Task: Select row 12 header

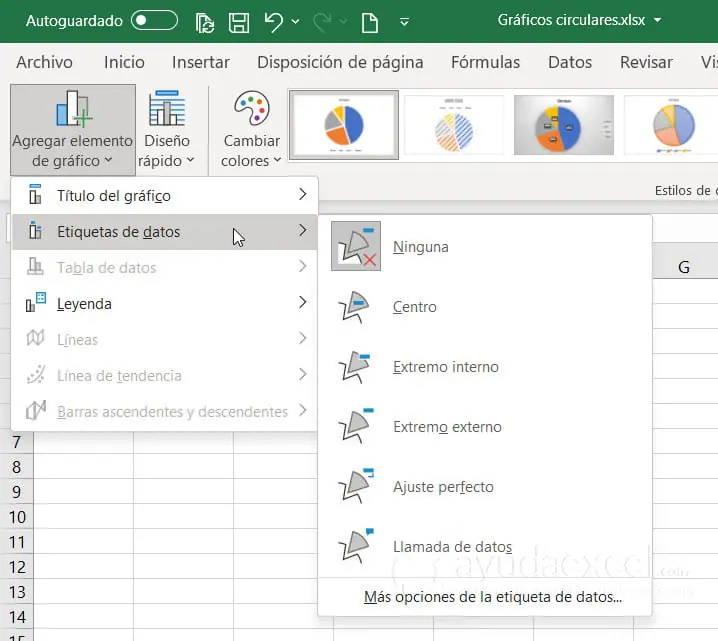Action: click(x=16, y=567)
